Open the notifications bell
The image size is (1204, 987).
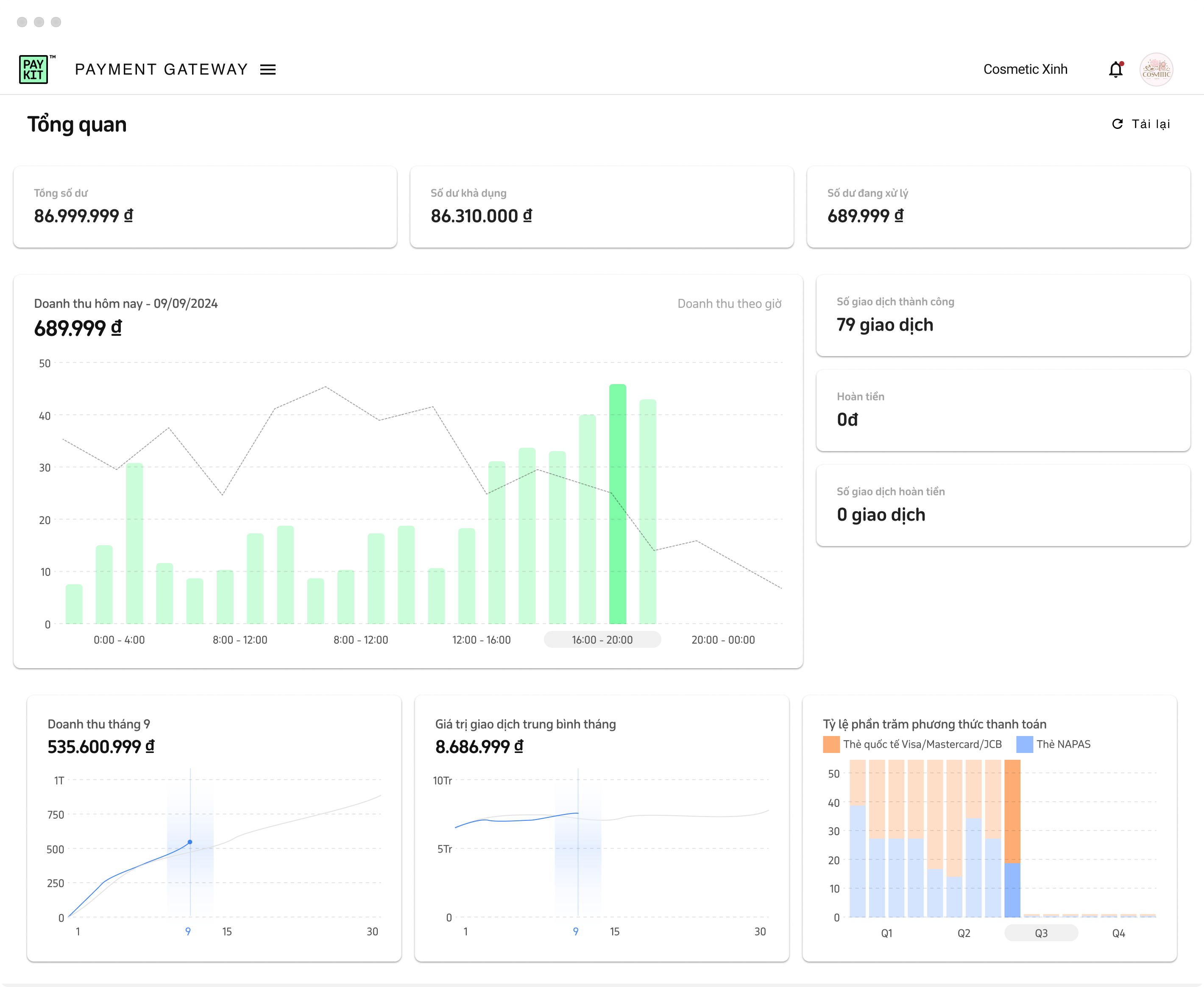[1115, 70]
